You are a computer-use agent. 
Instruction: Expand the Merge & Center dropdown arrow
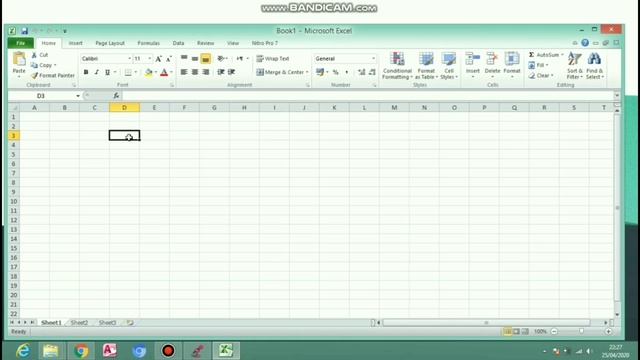coord(307,72)
